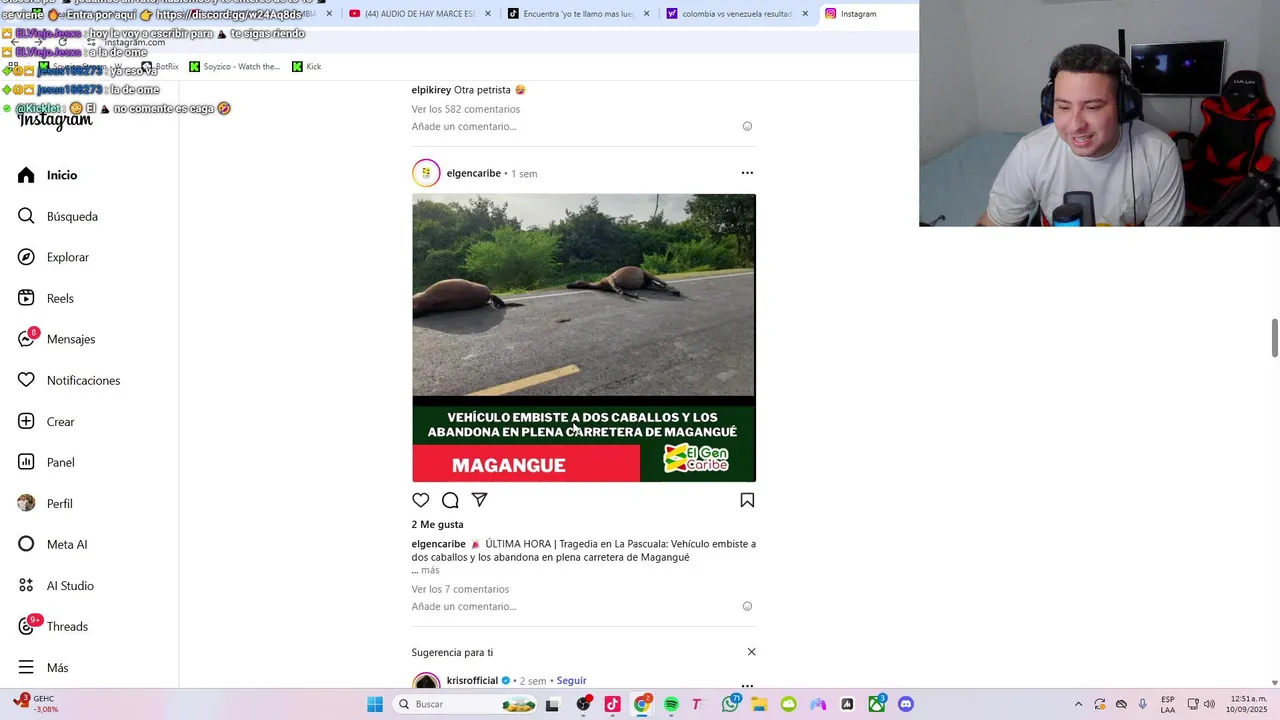This screenshot has width=1280, height=720.
Task: Open krisrofficial profile name
Action: pyautogui.click(x=472, y=681)
